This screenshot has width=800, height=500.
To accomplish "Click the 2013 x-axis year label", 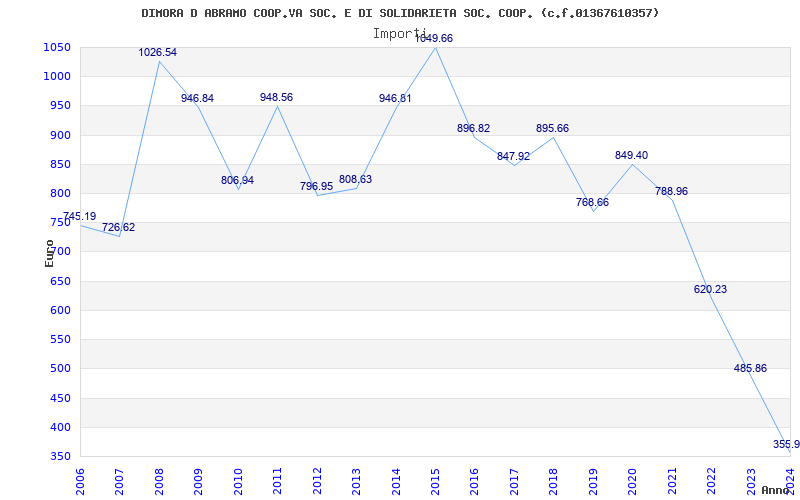I will pyautogui.click(x=356, y=482).
